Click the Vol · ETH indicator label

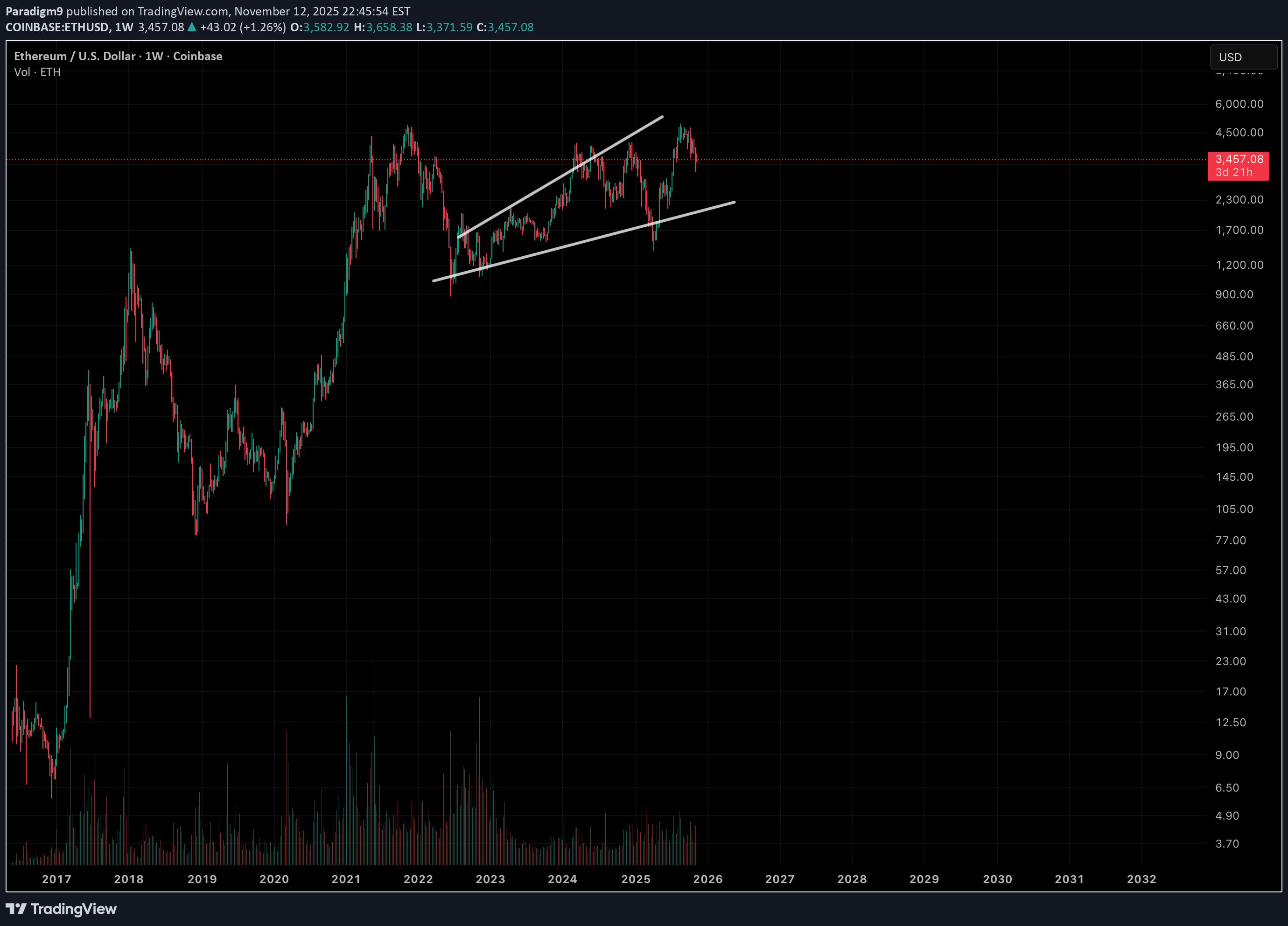[x=37, y=72]
